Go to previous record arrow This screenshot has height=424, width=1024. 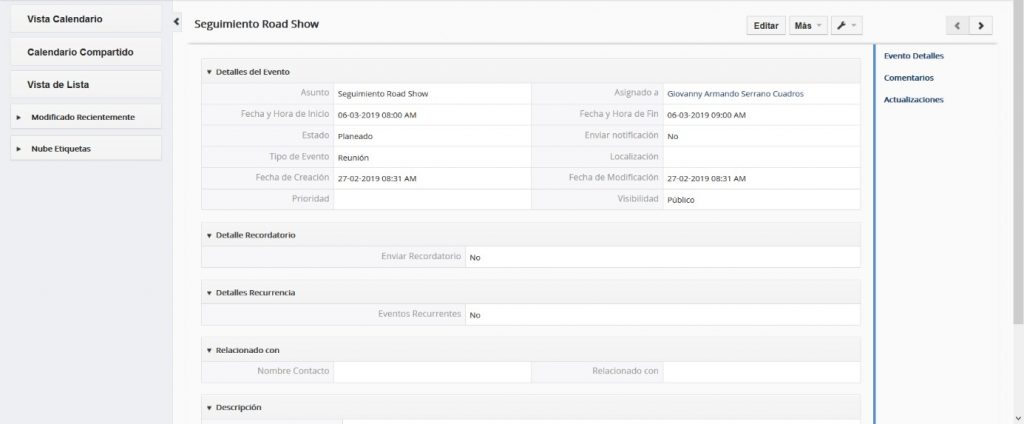957,26
